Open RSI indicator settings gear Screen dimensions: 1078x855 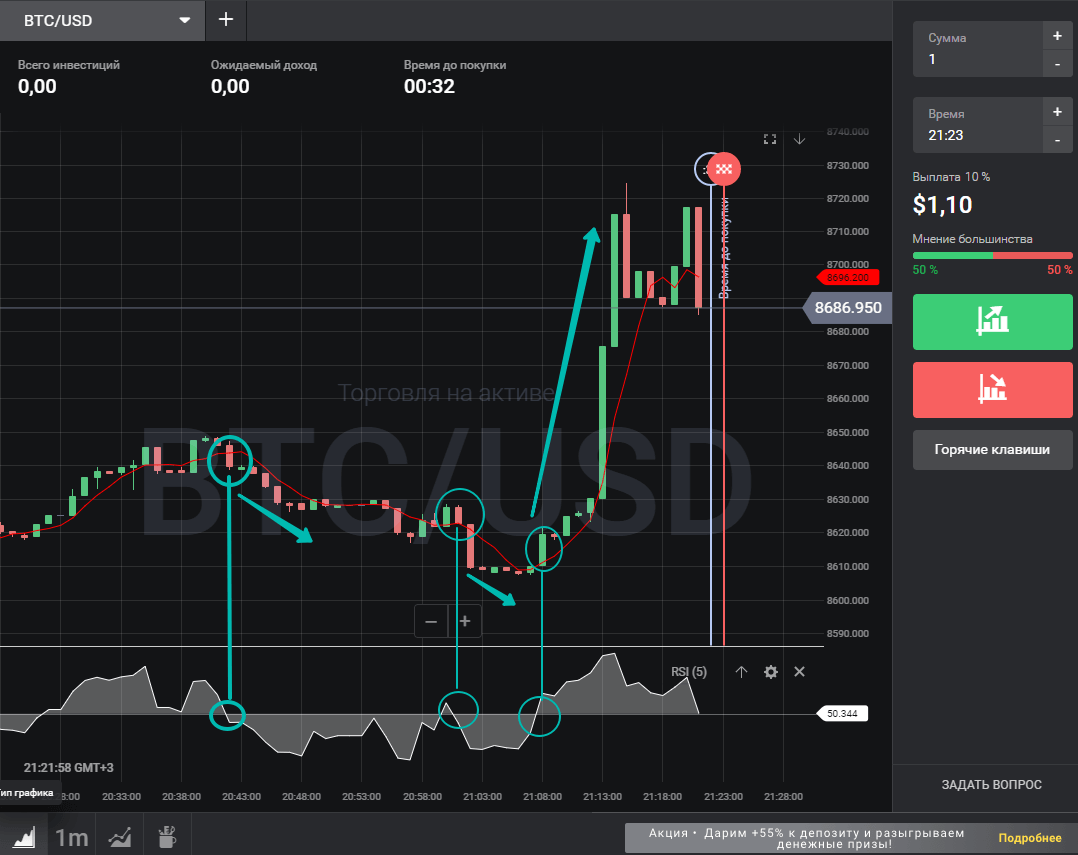pyautogui.click(x=770, y=672)
